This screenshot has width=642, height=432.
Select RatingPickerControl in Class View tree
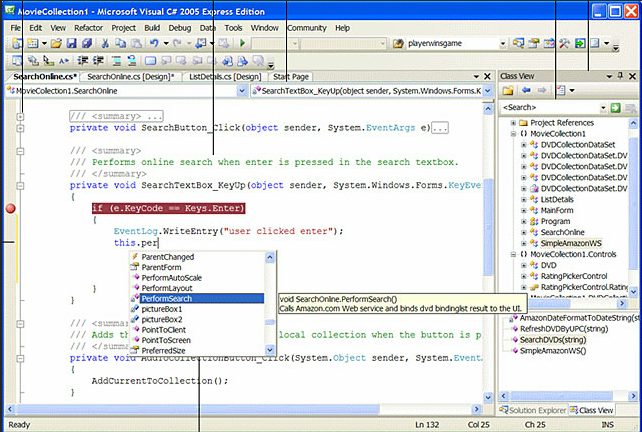pos(574,276)
